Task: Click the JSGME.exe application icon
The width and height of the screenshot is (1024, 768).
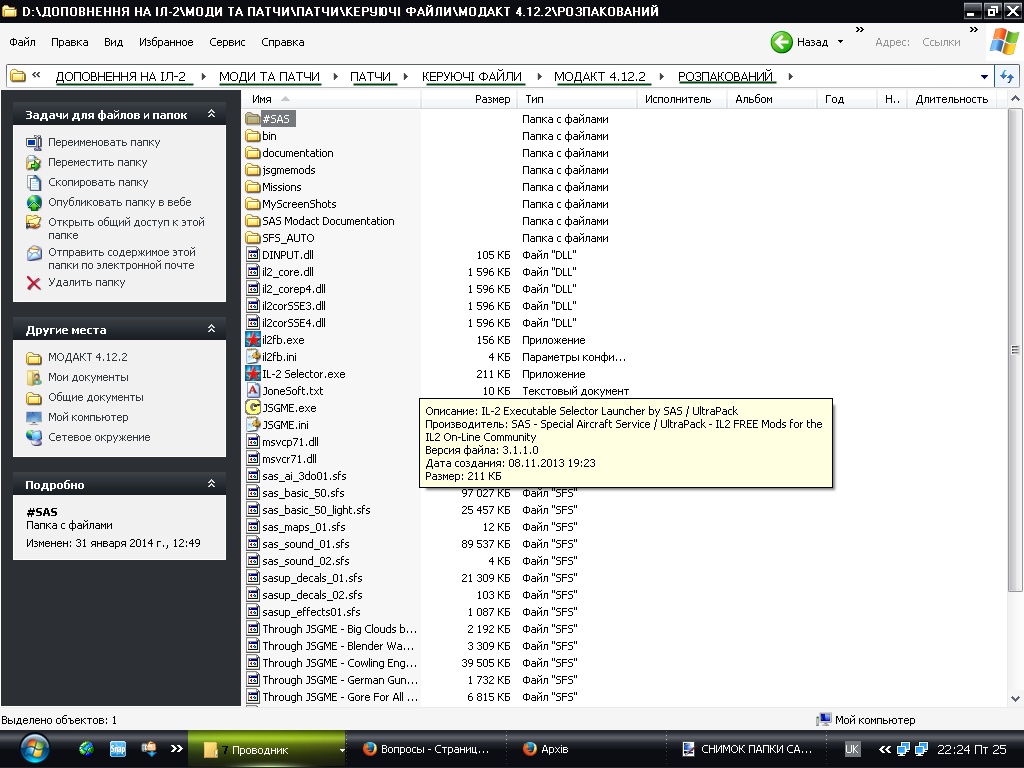Action: 253,408
